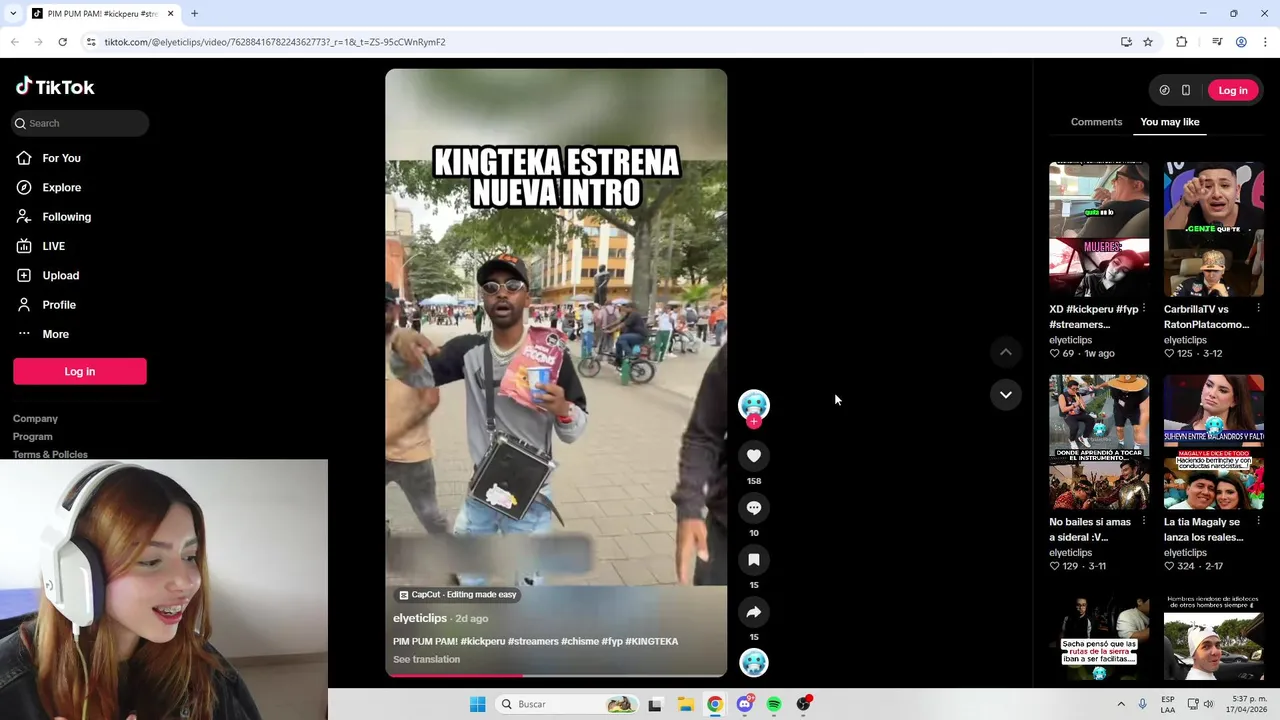Switch to the Comments tab
1280x720 pixels.
pyautogui.click(x=1096, y=122)
